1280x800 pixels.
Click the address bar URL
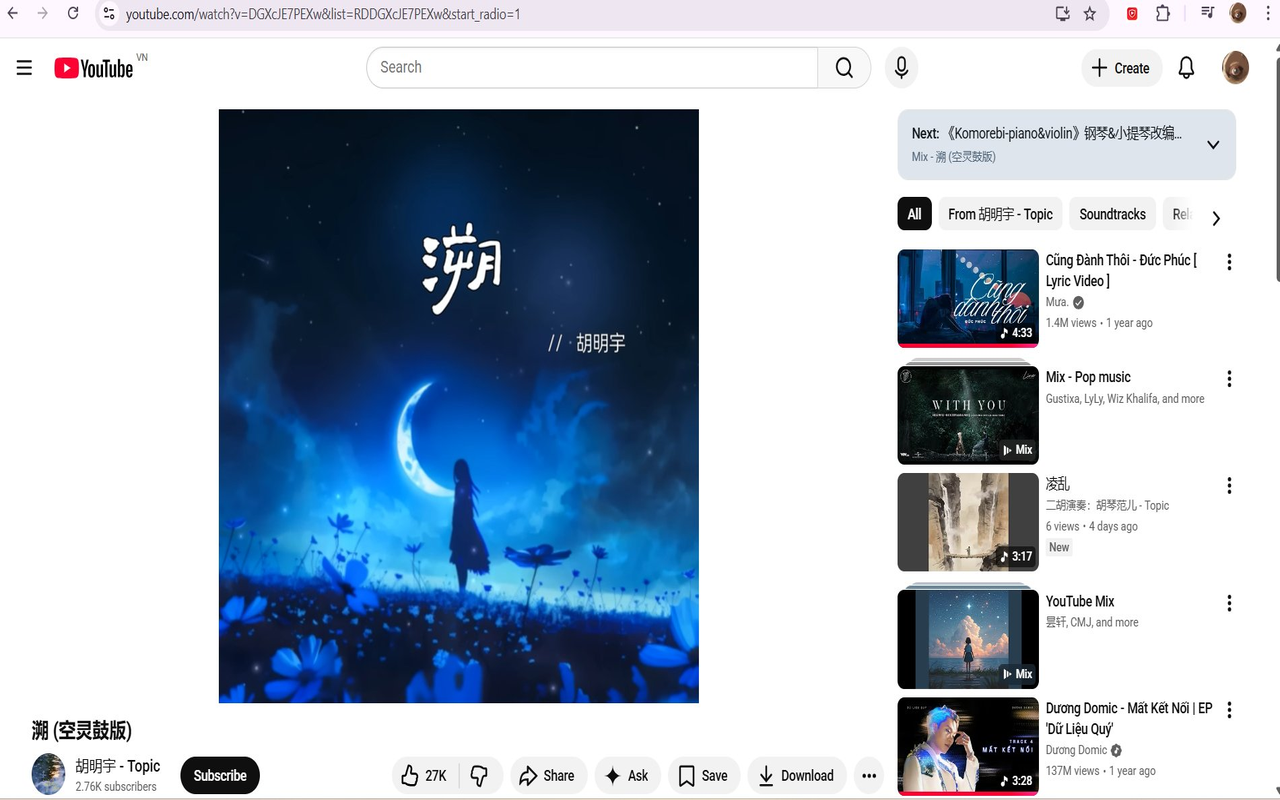pyautogui.click(x=323, y=14)
